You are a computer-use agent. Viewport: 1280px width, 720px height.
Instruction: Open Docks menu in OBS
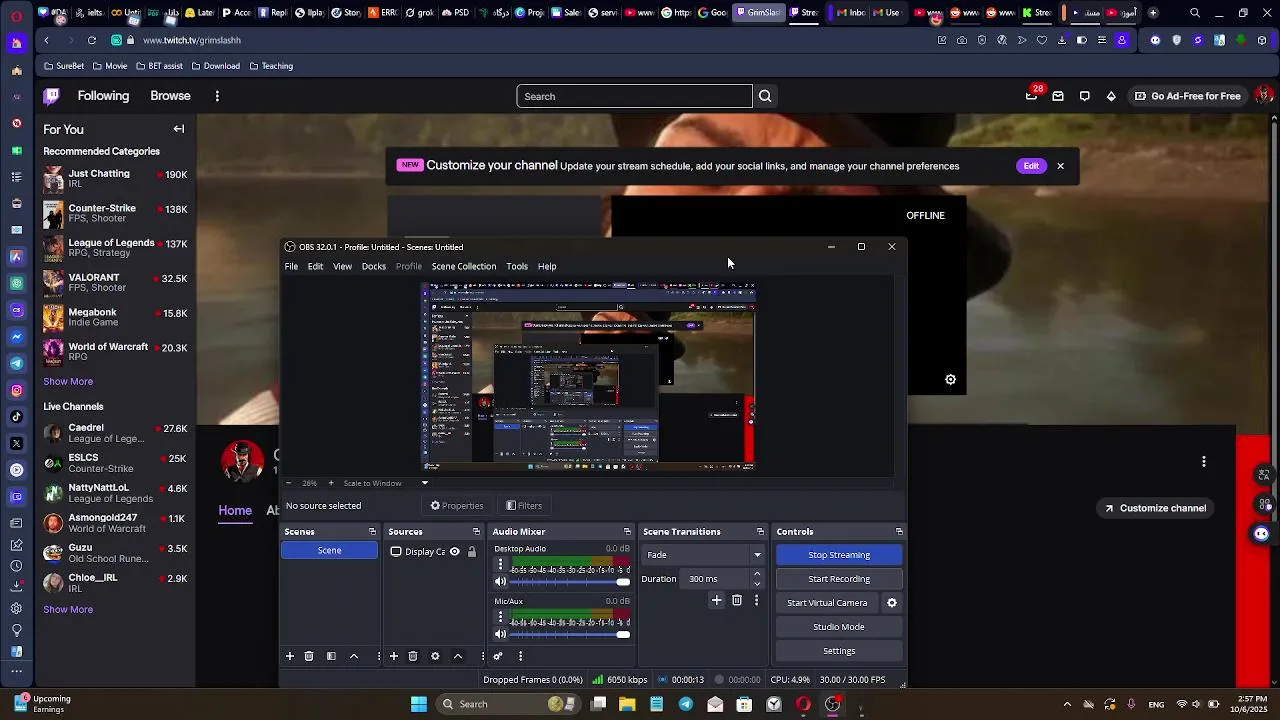(374, 266)
